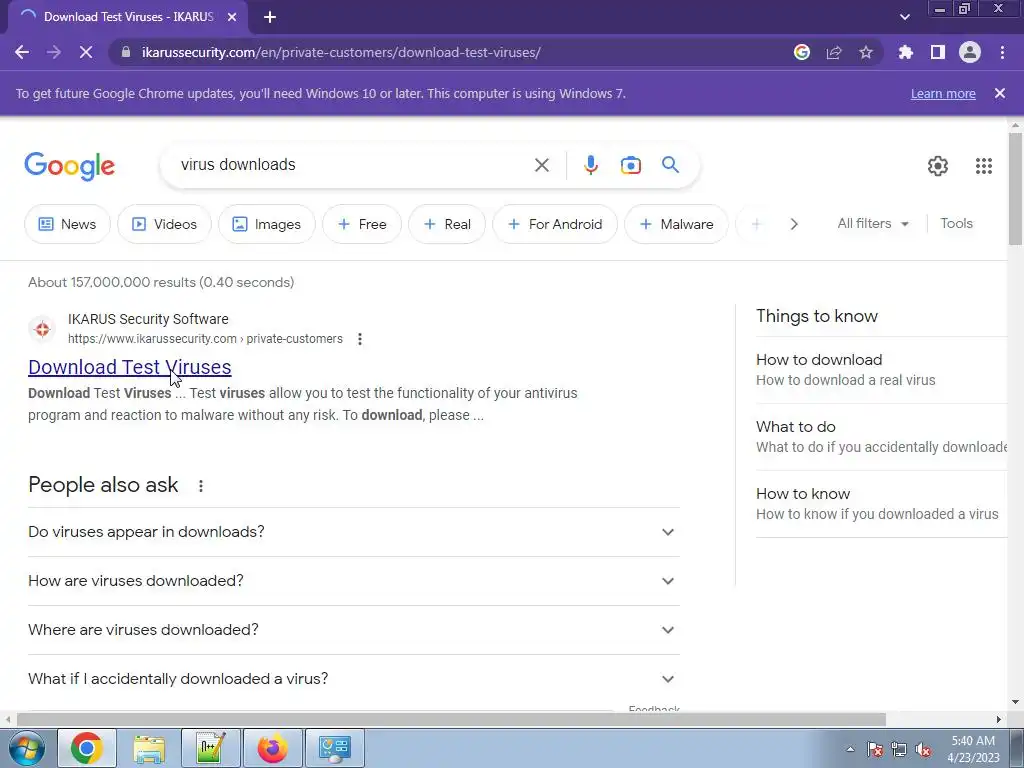Add the Malware filter chip
The image size is (1024, 768).
click(x=677, y=224)
